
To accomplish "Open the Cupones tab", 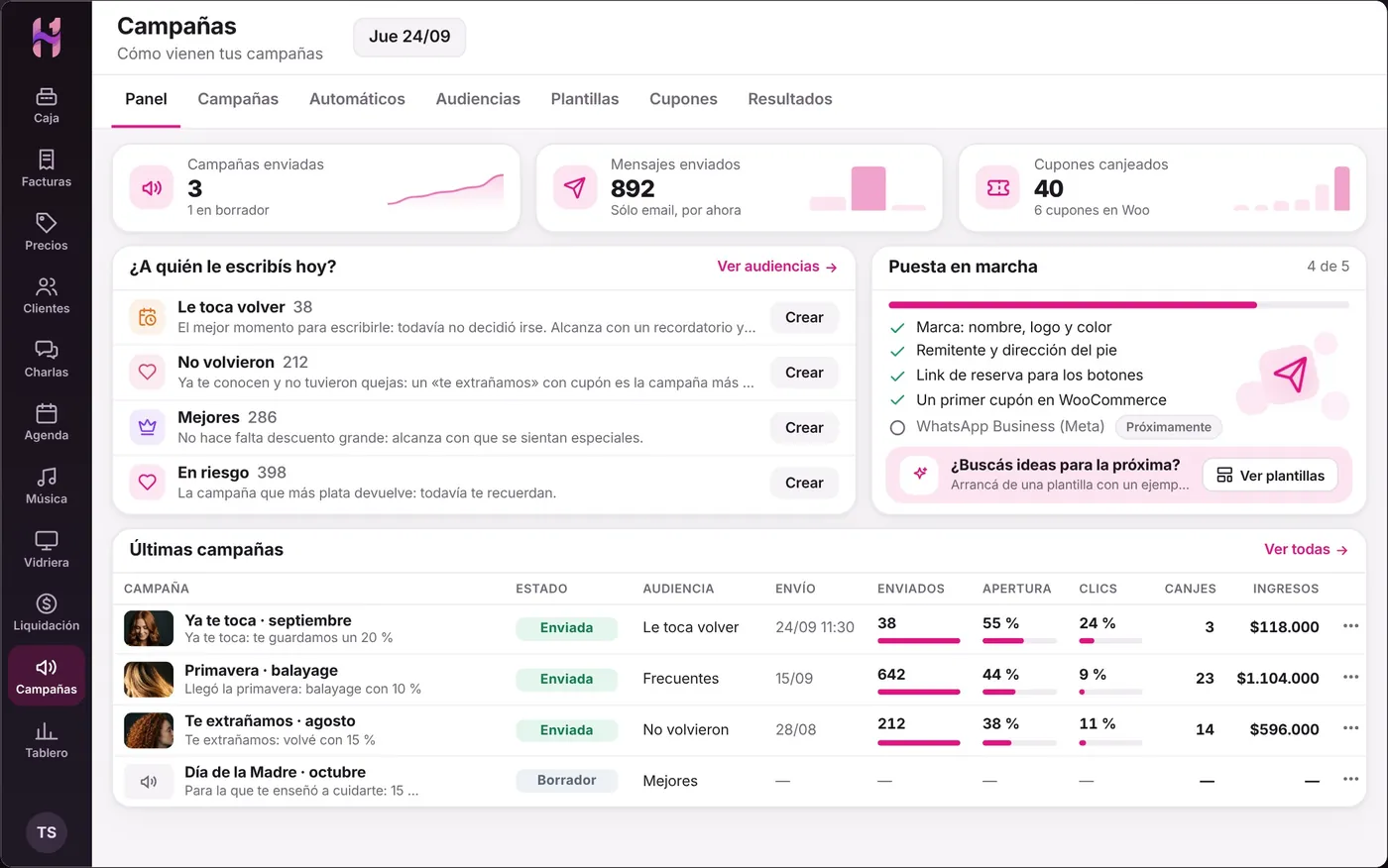I will 683,99.
